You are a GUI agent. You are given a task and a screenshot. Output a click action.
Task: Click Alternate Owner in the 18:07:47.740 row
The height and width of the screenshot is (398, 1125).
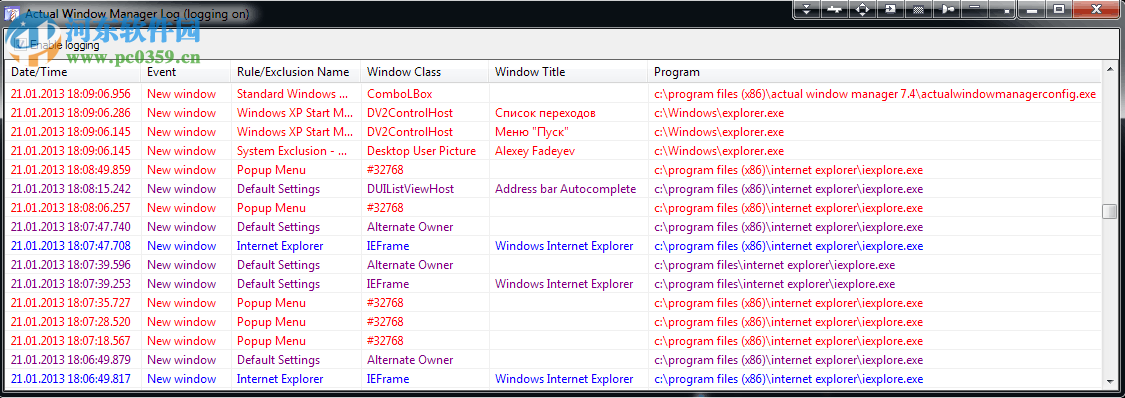pos(410,227)
